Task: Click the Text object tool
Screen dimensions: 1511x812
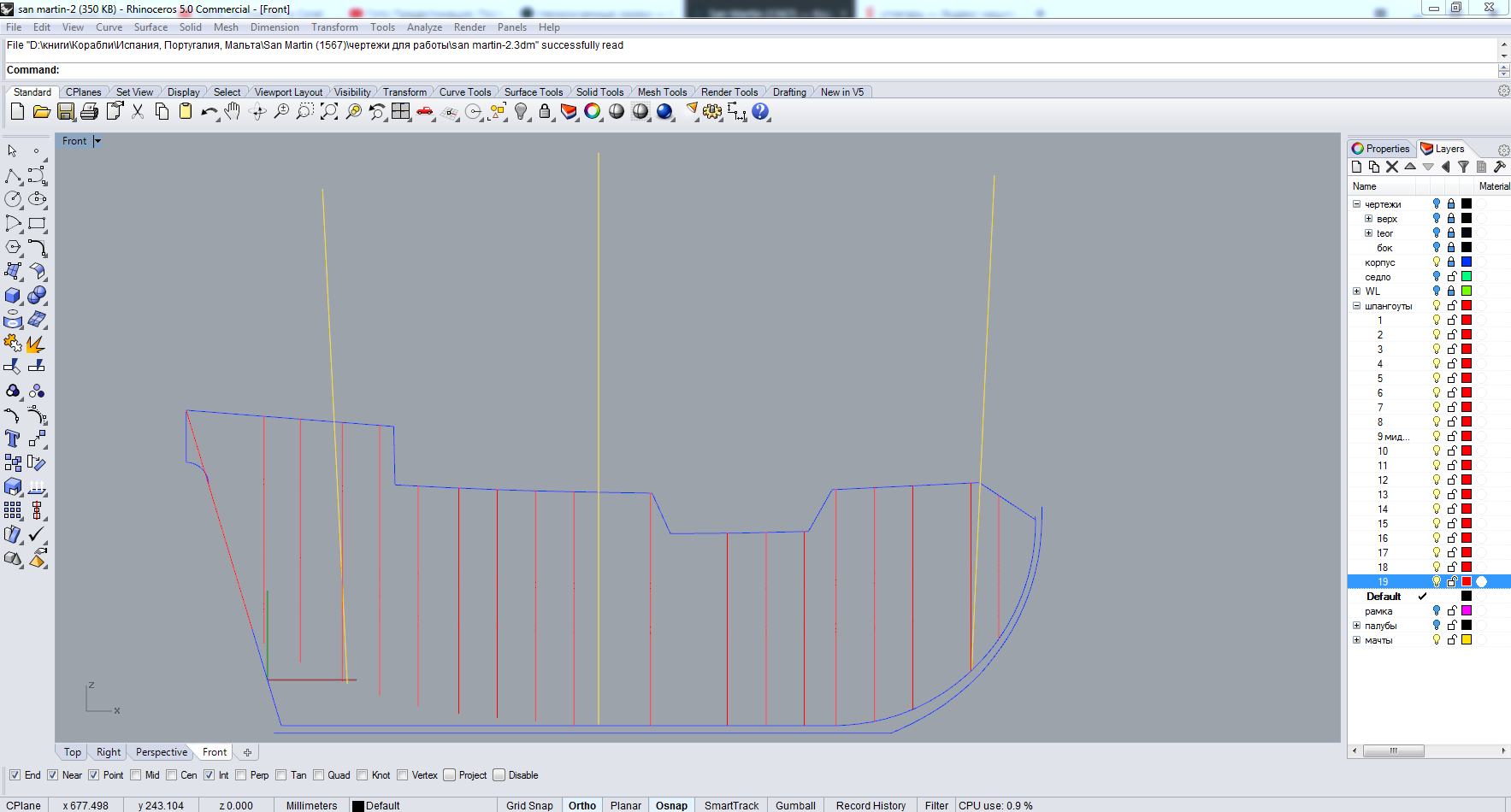Action: pyautogui.click(x=13, y=438)
